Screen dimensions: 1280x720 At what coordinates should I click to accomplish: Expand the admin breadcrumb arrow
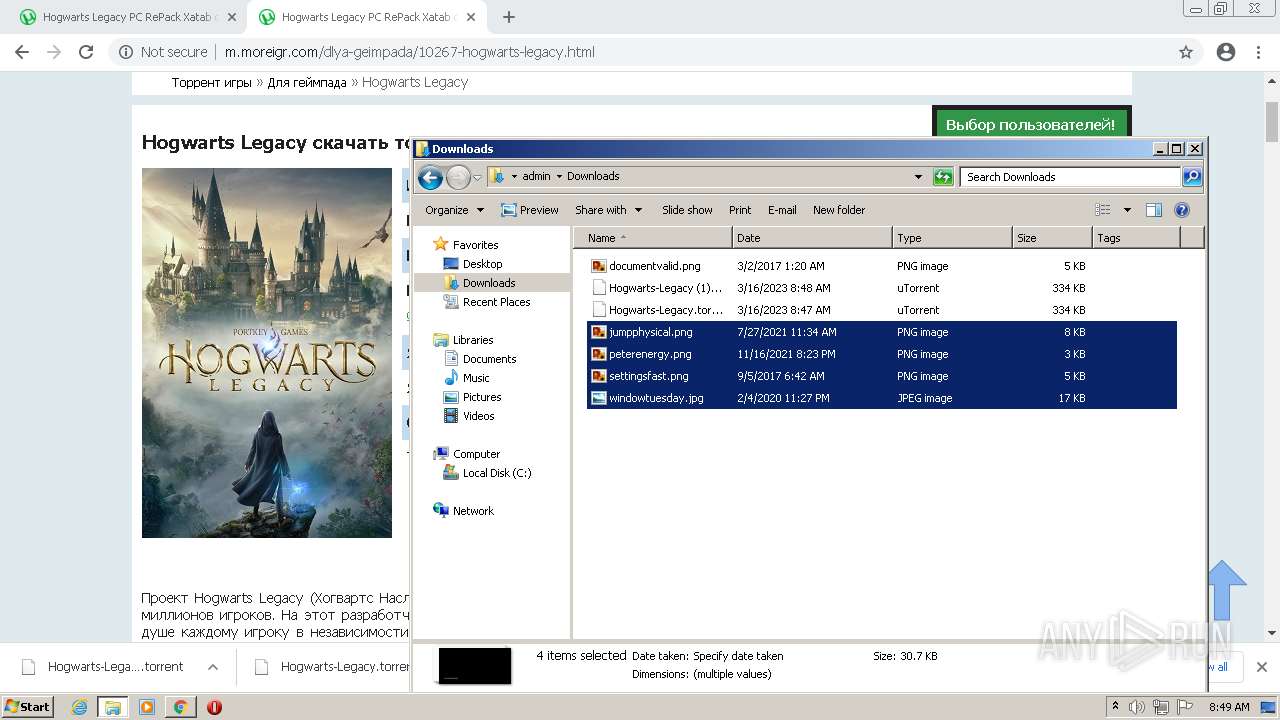click(x=559, y=176)
